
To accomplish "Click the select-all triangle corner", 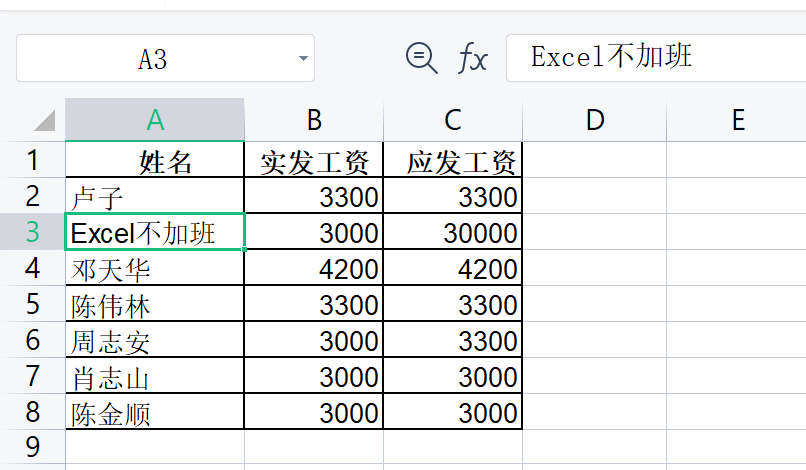I will coord(45,120).
